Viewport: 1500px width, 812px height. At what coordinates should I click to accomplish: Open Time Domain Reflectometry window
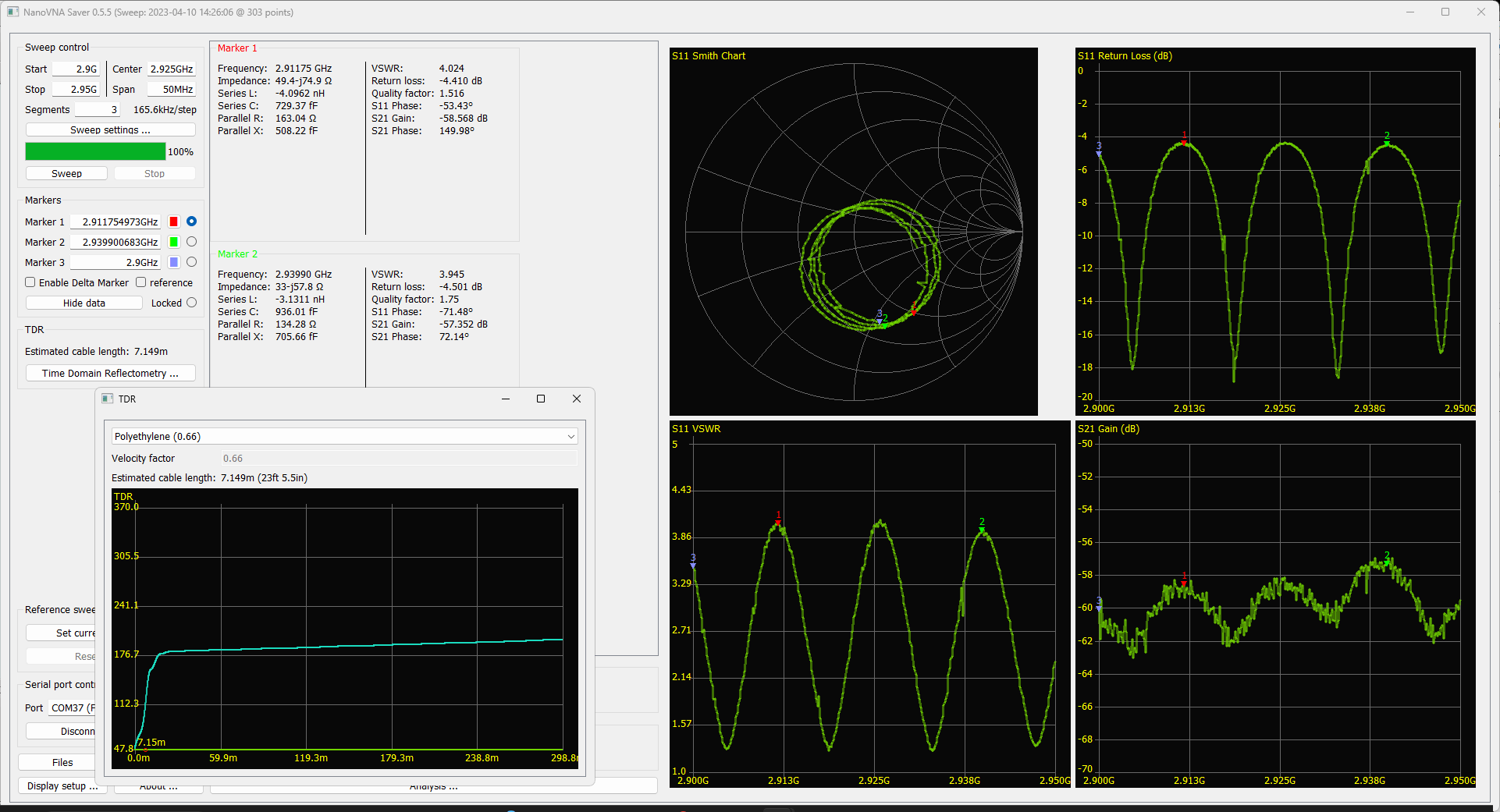(x=110, y=373)
